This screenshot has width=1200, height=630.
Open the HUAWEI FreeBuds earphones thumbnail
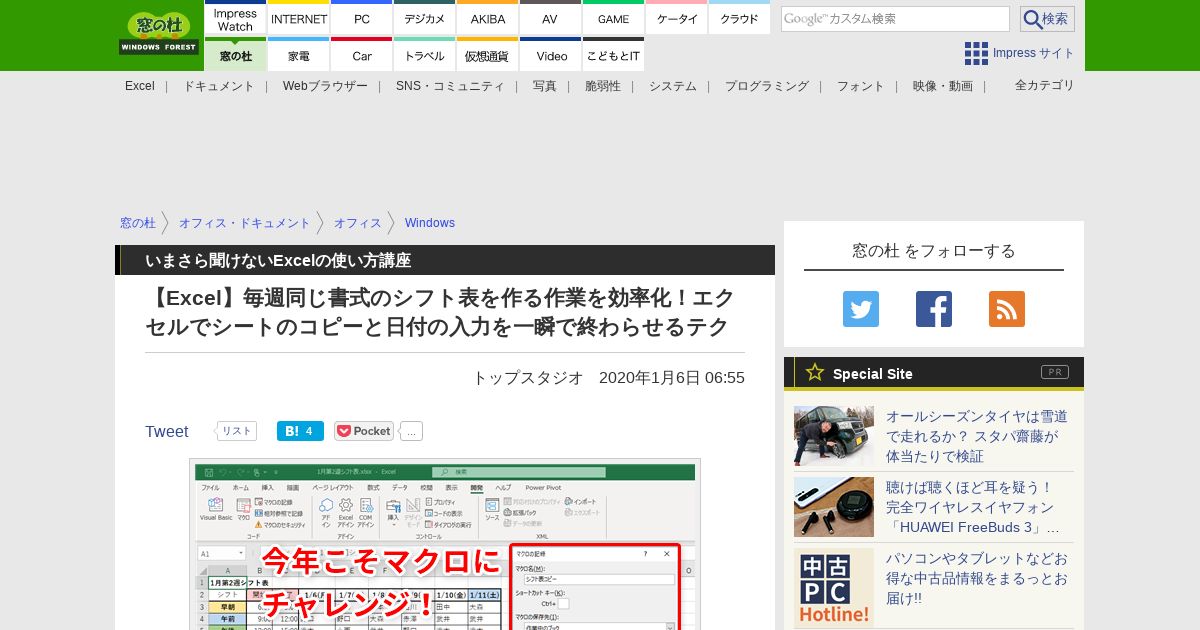click(x=834, y=507)
